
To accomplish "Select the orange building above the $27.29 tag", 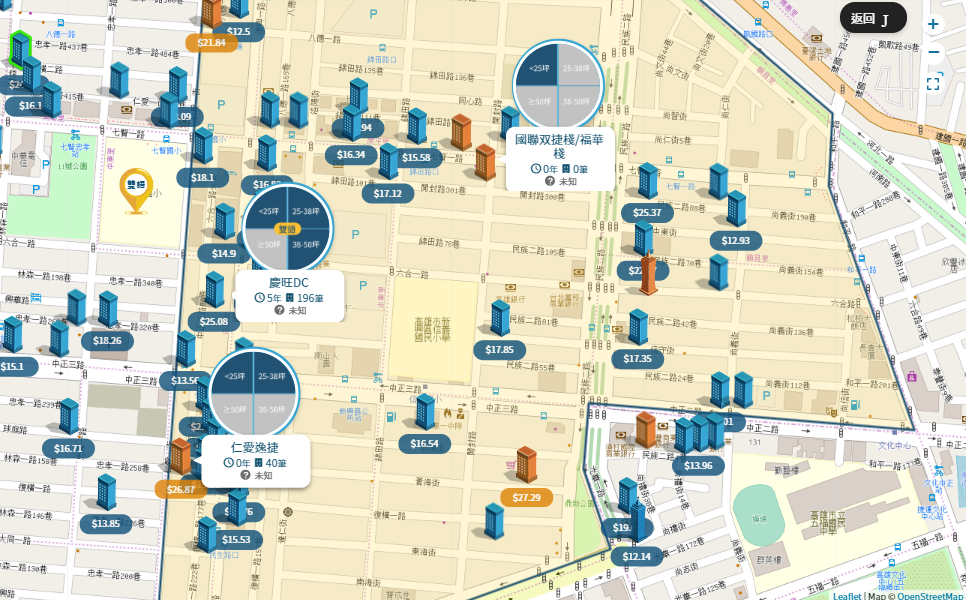I will (x=526, y=464).
